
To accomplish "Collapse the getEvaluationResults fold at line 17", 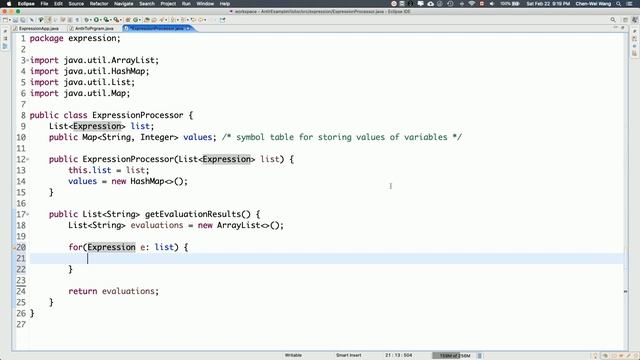I will (28, 215).
